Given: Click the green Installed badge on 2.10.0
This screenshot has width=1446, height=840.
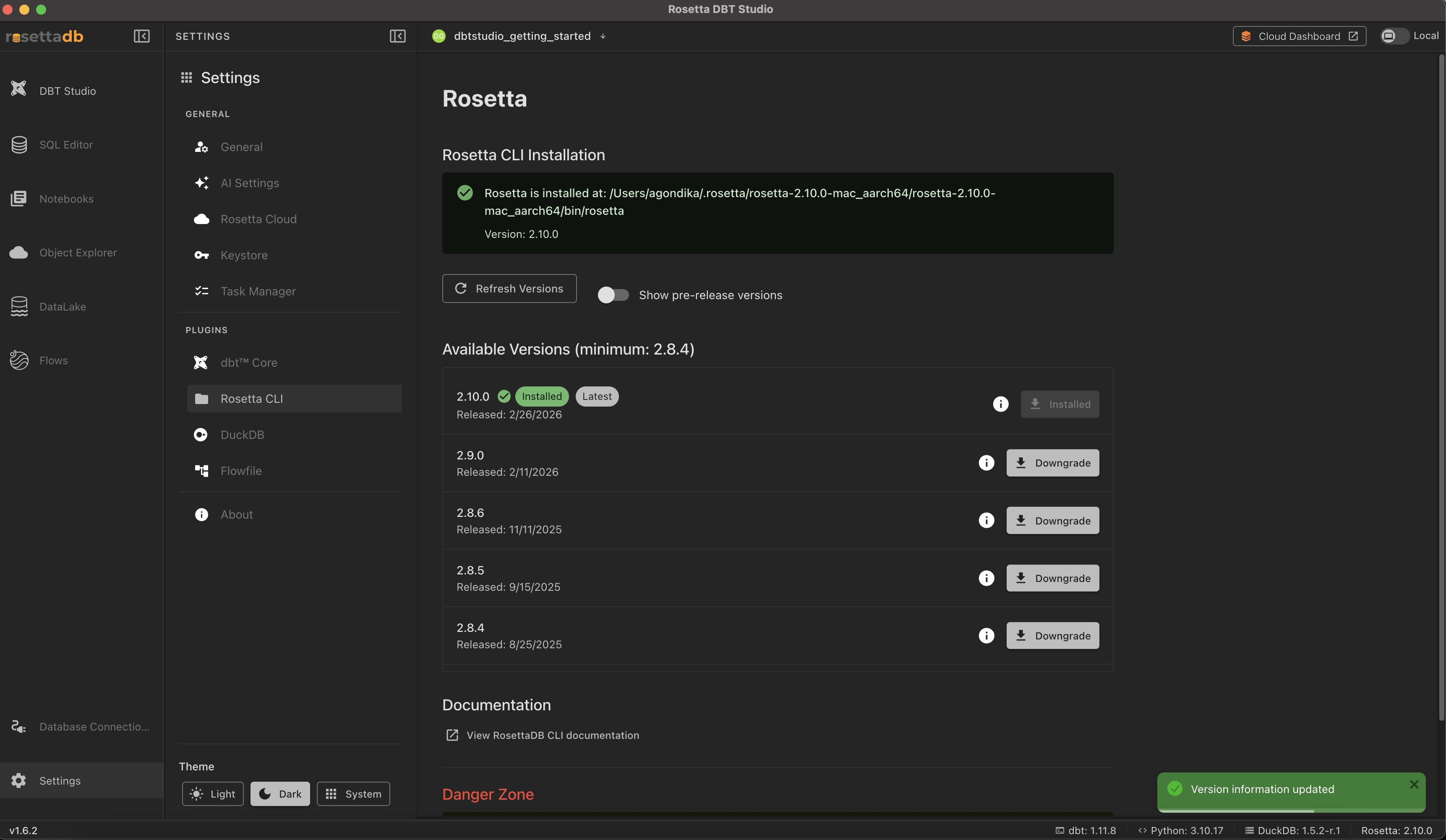Looking at the screenshot, I should (542, 397).
